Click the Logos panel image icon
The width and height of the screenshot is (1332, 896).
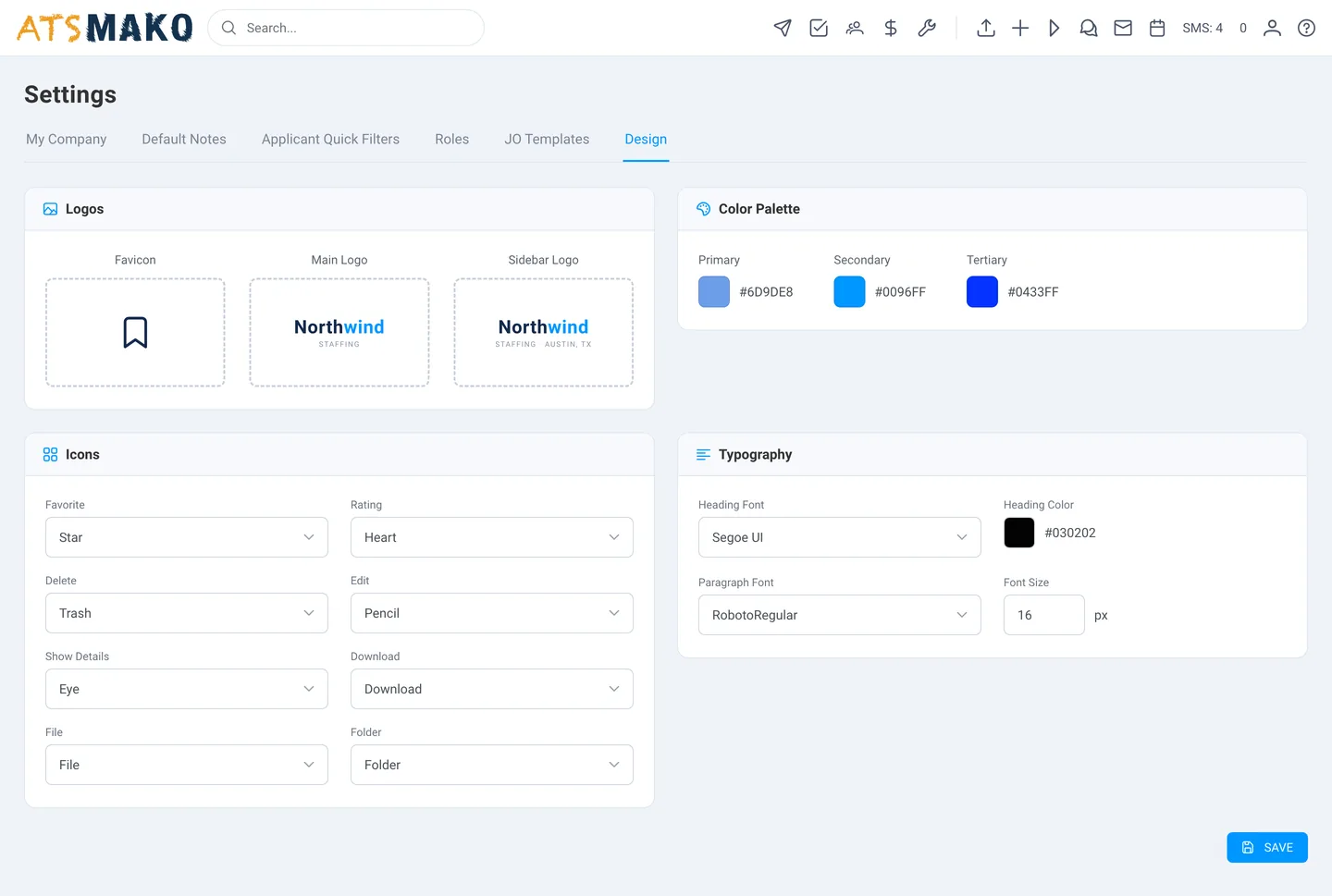(x=51, y=209)
